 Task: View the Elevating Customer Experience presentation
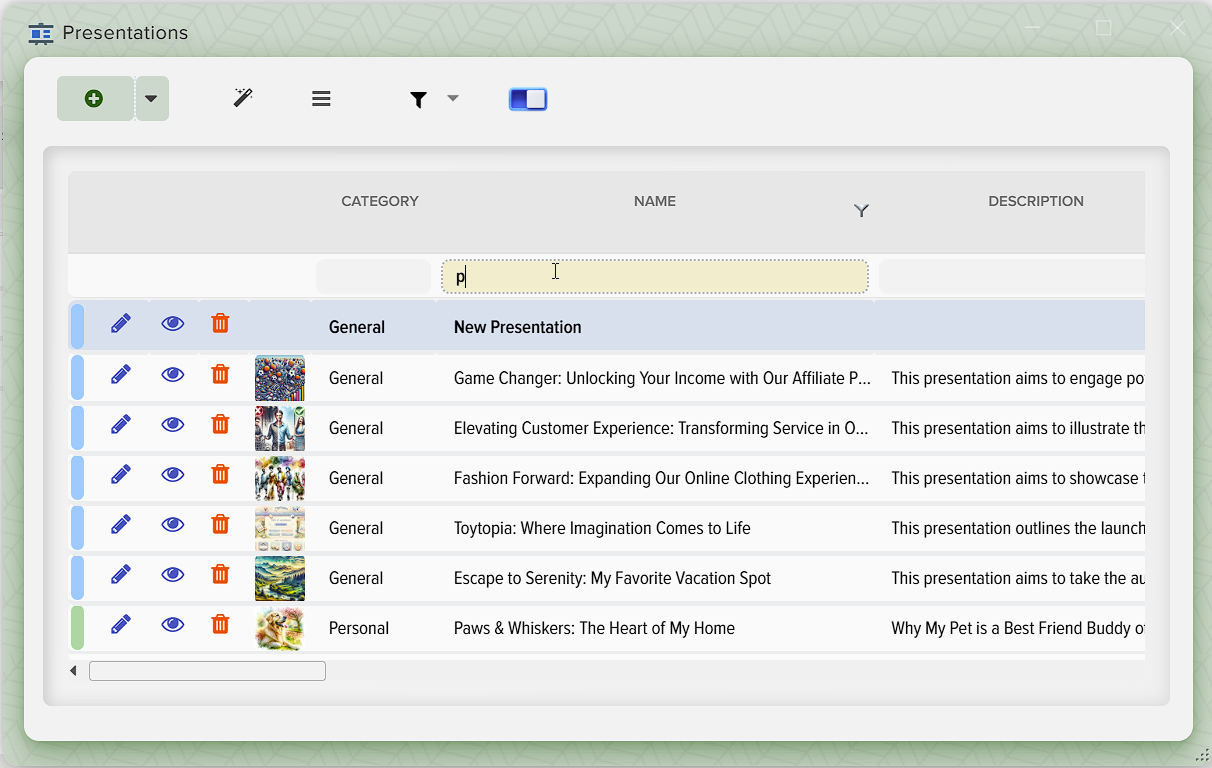point(173,425)
